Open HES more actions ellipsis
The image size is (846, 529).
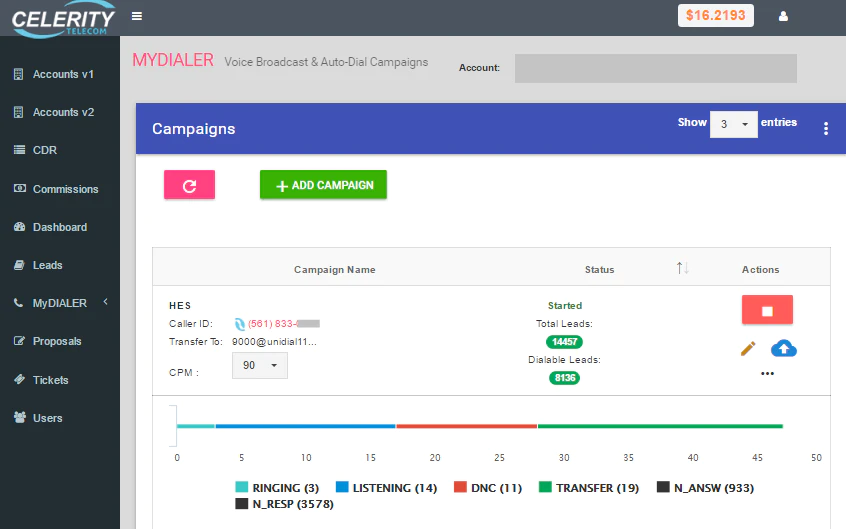coord(767,374)
